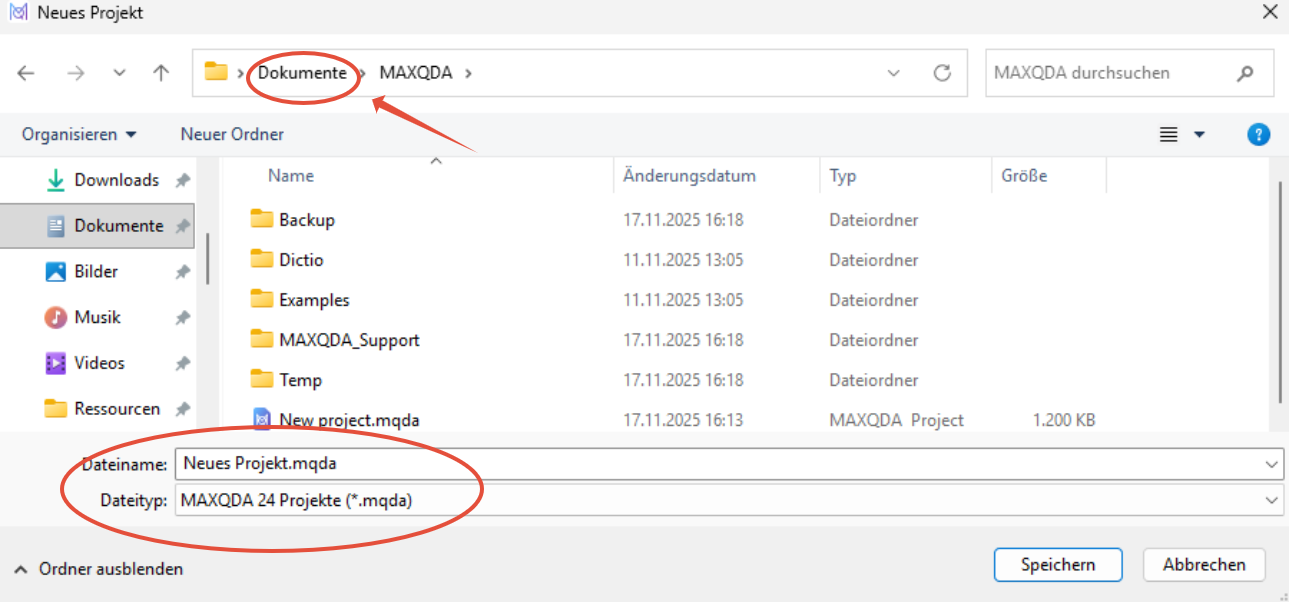This screenshot has height=602, width=1289.
Task: Go forward with the right arrow
Action: [75, 73]
